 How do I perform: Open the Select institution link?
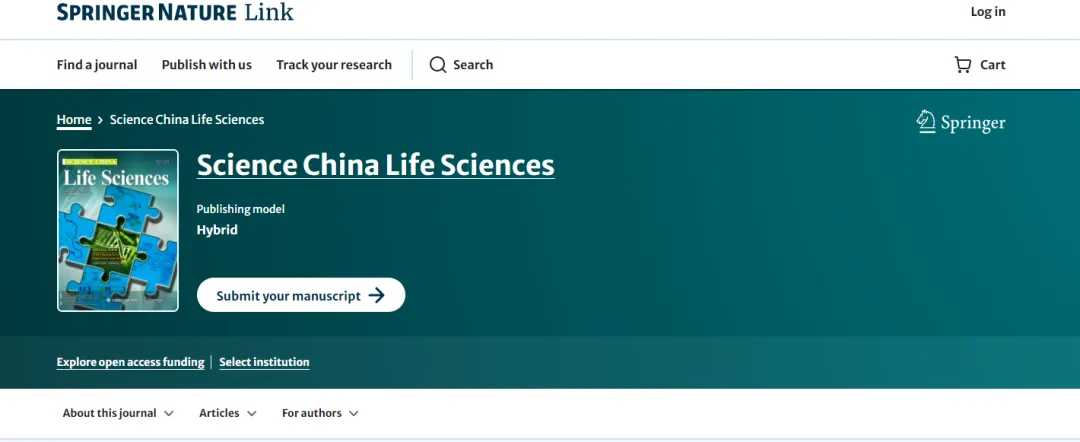tap(264, 362)
